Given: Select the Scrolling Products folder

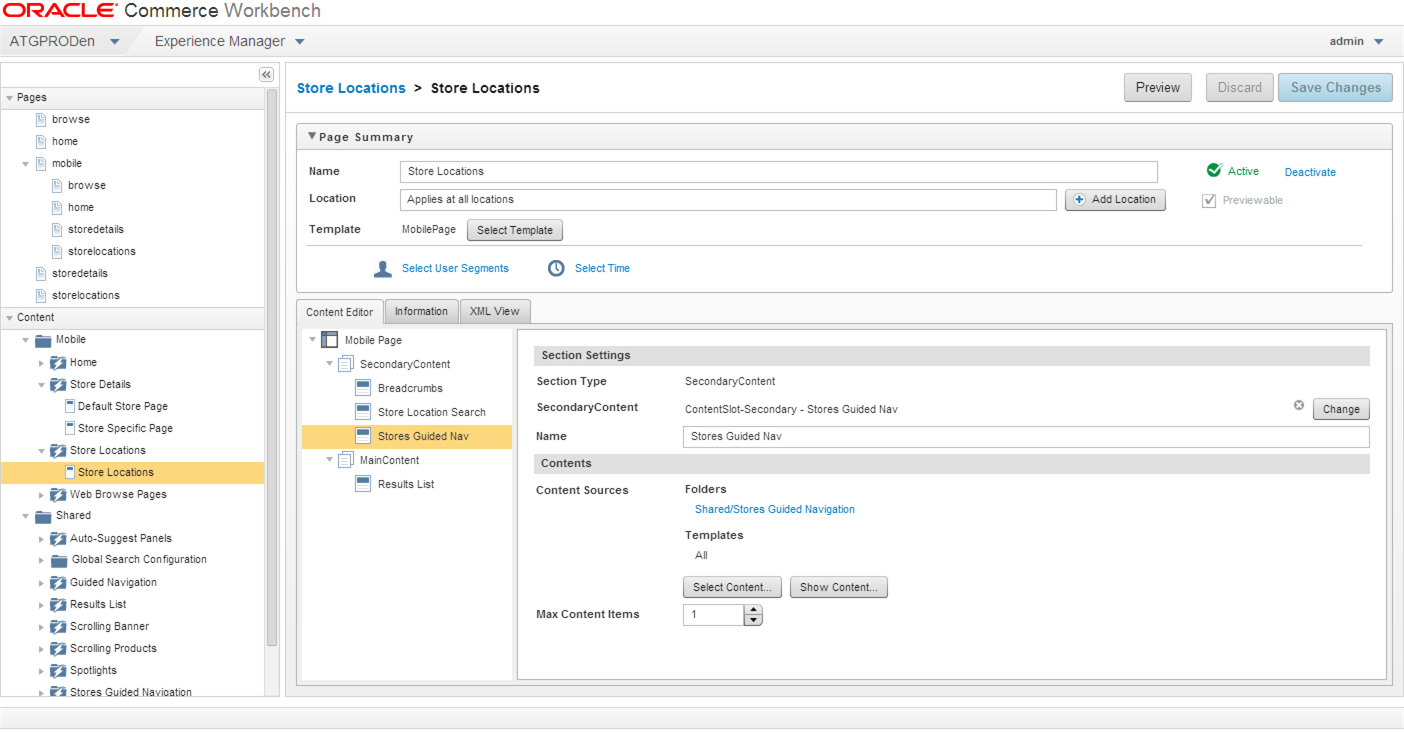Looking at the screenshot, I should pyautogui.click(x=113, y=648).
